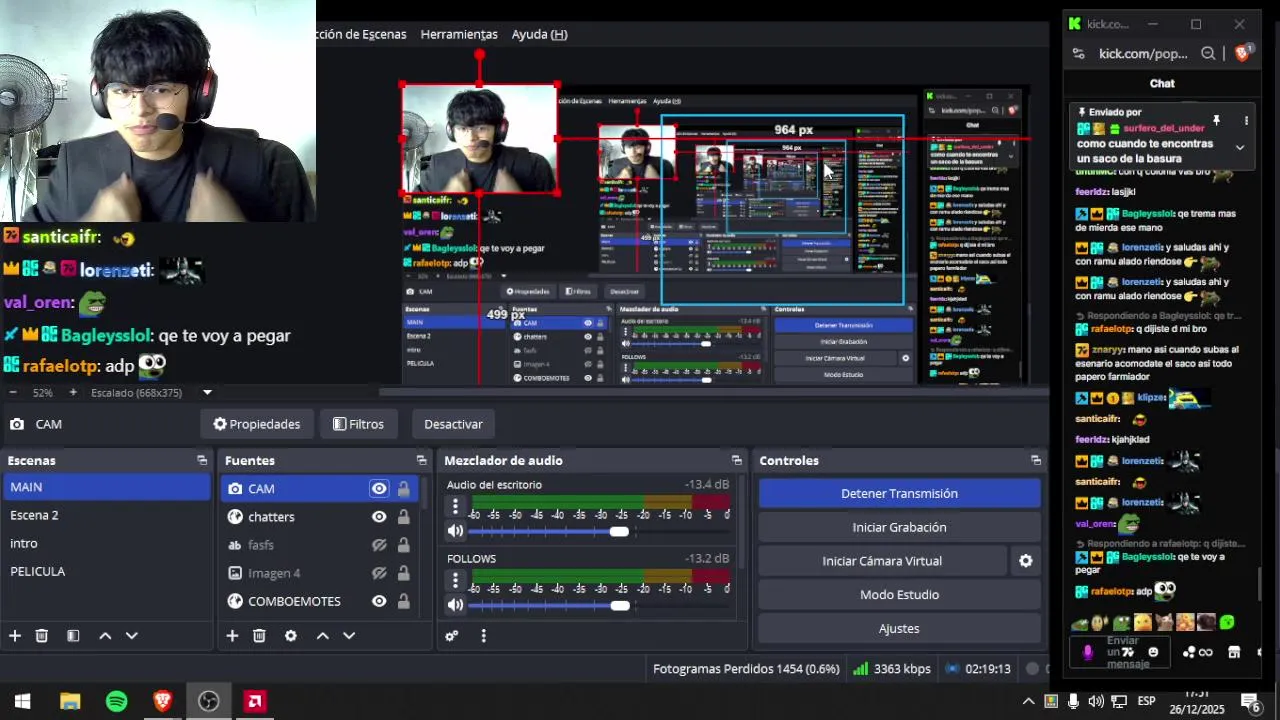Viewport: 1280px width, 720px height.
Task: Open Spotify from the taskbar
Action: [116, 701]
